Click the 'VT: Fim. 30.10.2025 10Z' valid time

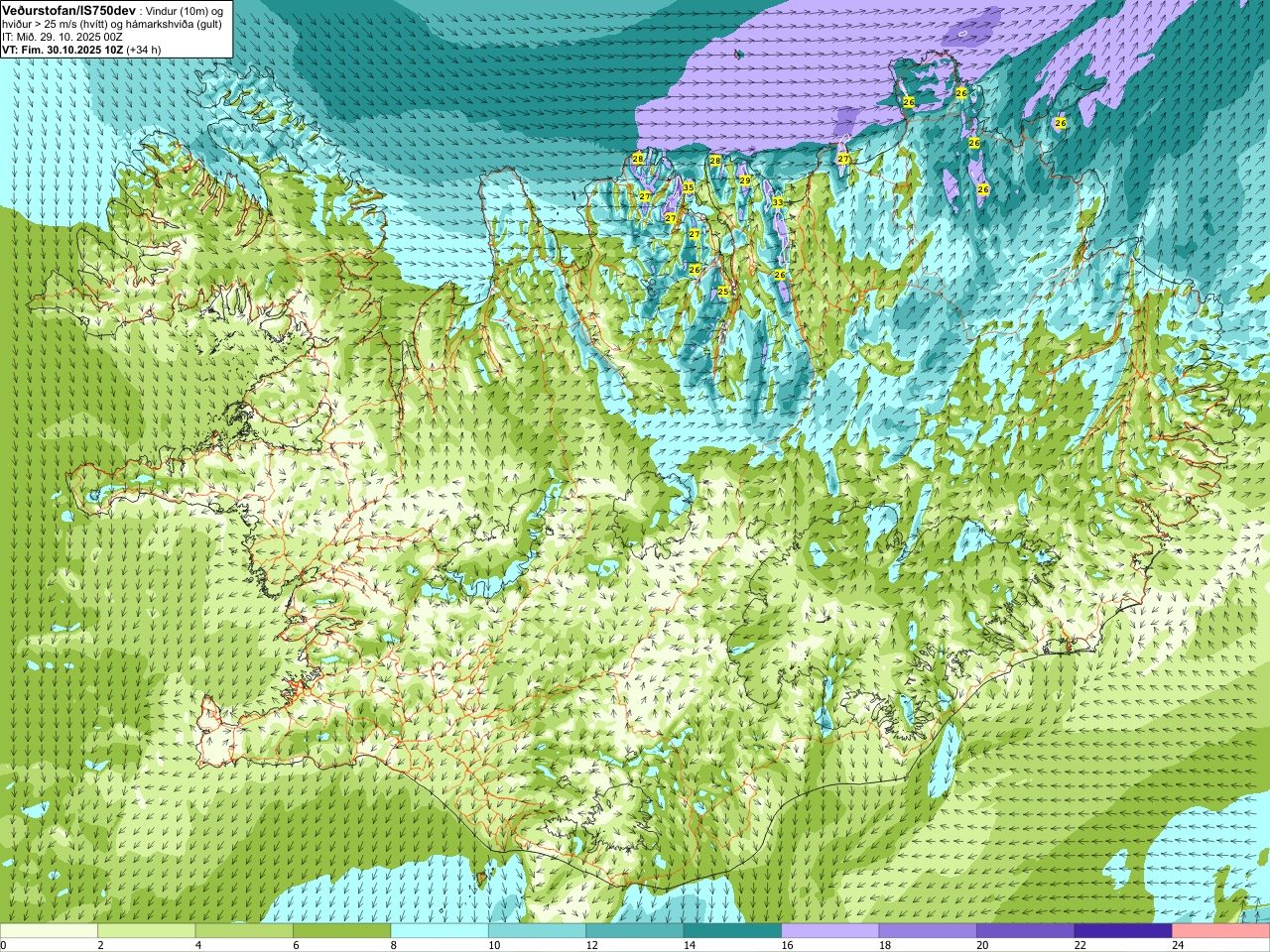click(x=63, y=50)
